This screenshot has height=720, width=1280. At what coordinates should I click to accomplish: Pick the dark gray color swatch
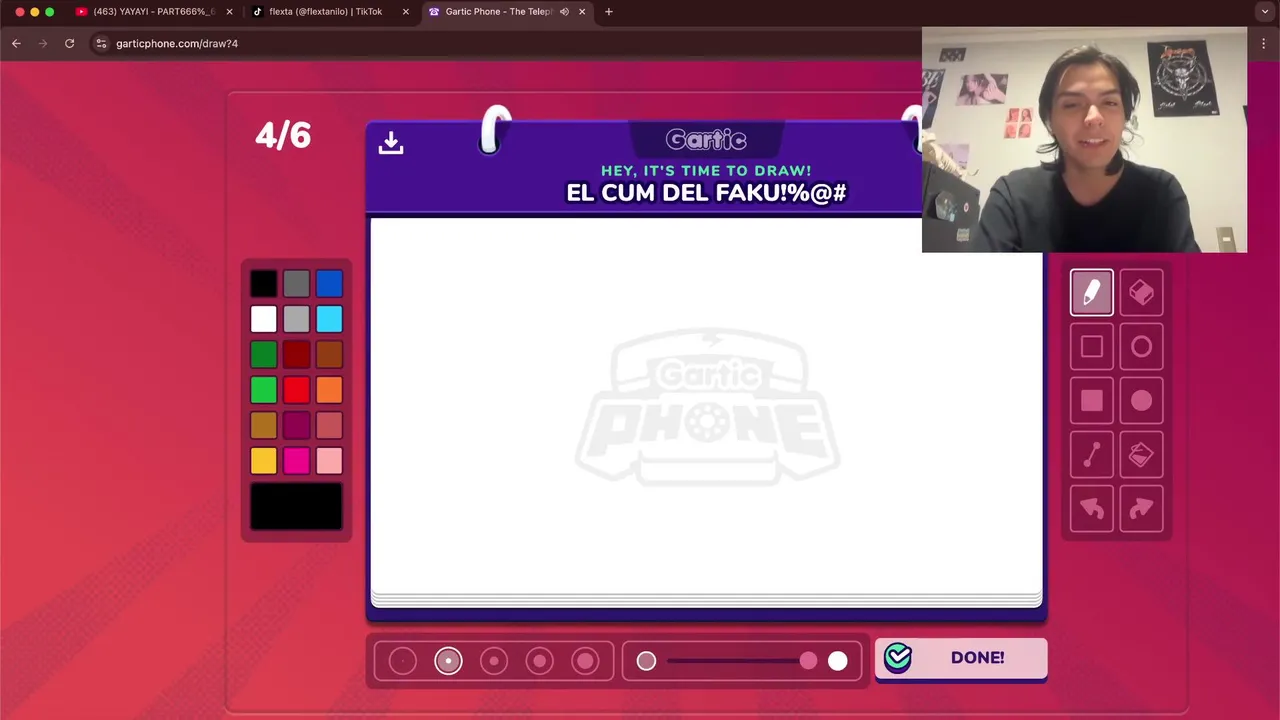coord(296,284)
